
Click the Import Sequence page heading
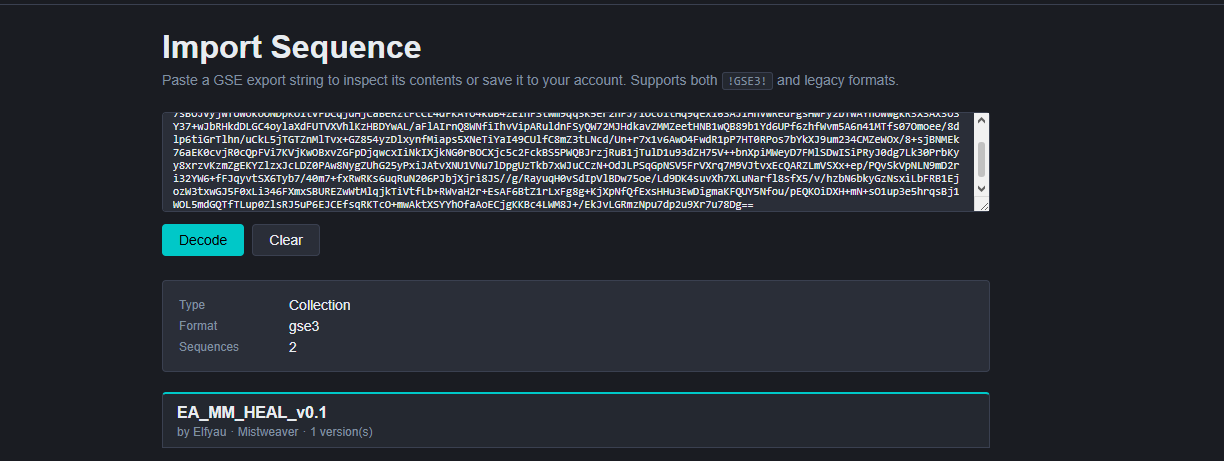[292, 47]
